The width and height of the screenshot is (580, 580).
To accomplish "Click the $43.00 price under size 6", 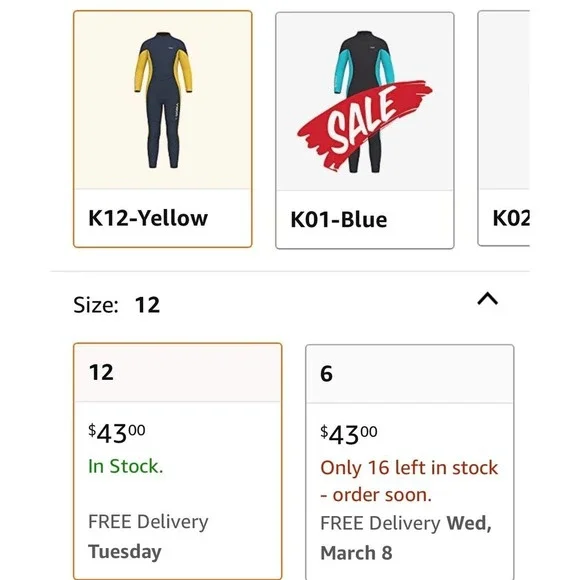I will (348, 435).
